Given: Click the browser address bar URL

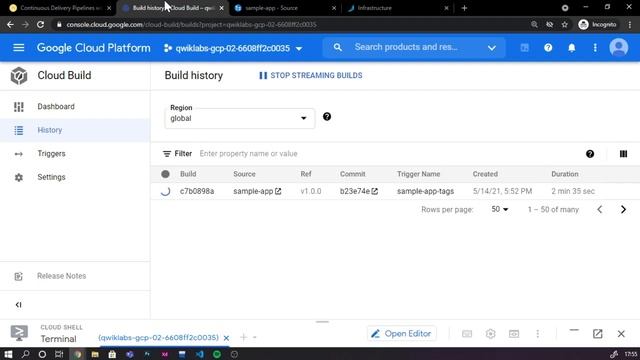Looking at the screenshot, I should tap(191, 24).
